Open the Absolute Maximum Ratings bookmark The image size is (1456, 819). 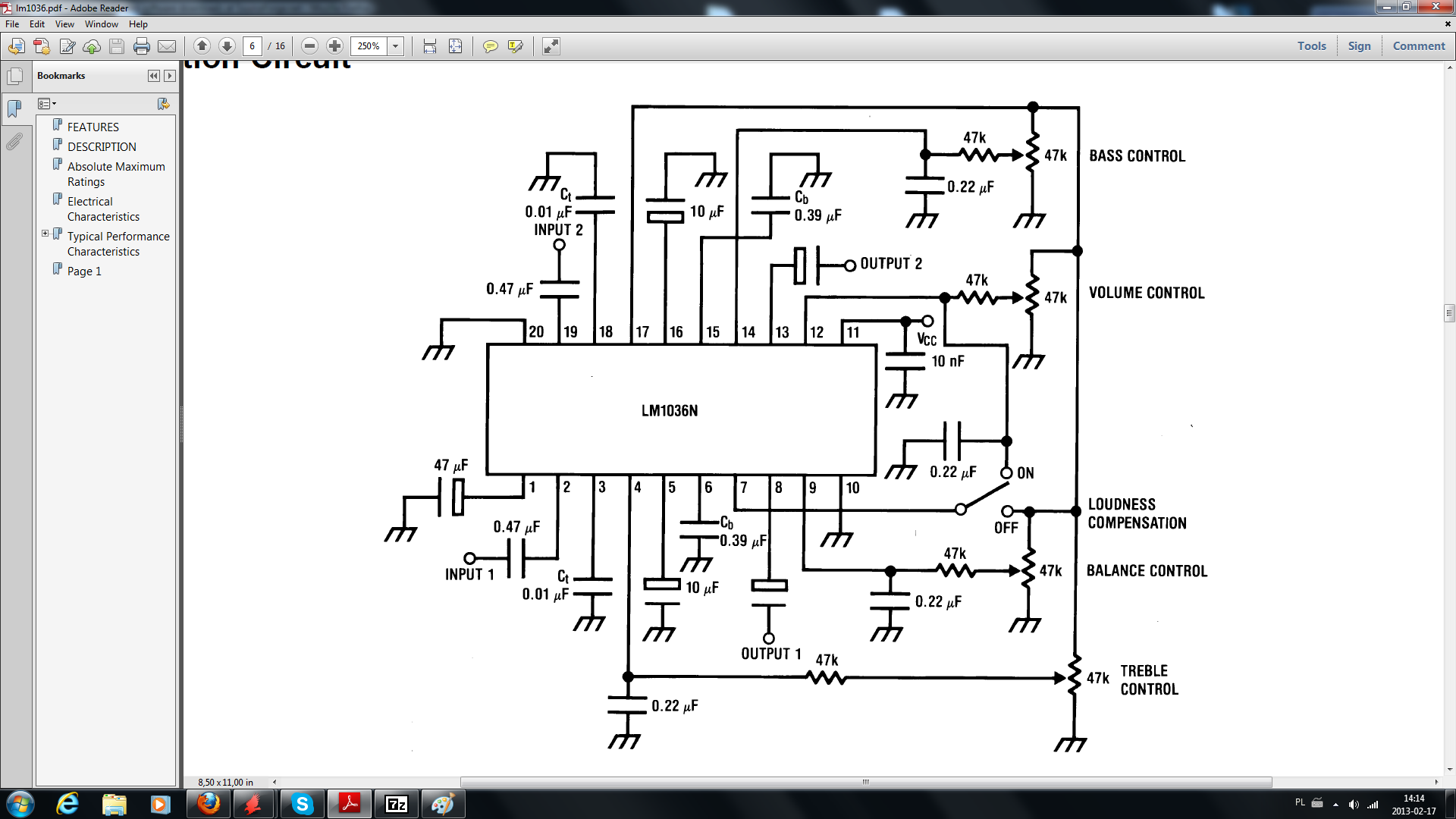[116, 174]
